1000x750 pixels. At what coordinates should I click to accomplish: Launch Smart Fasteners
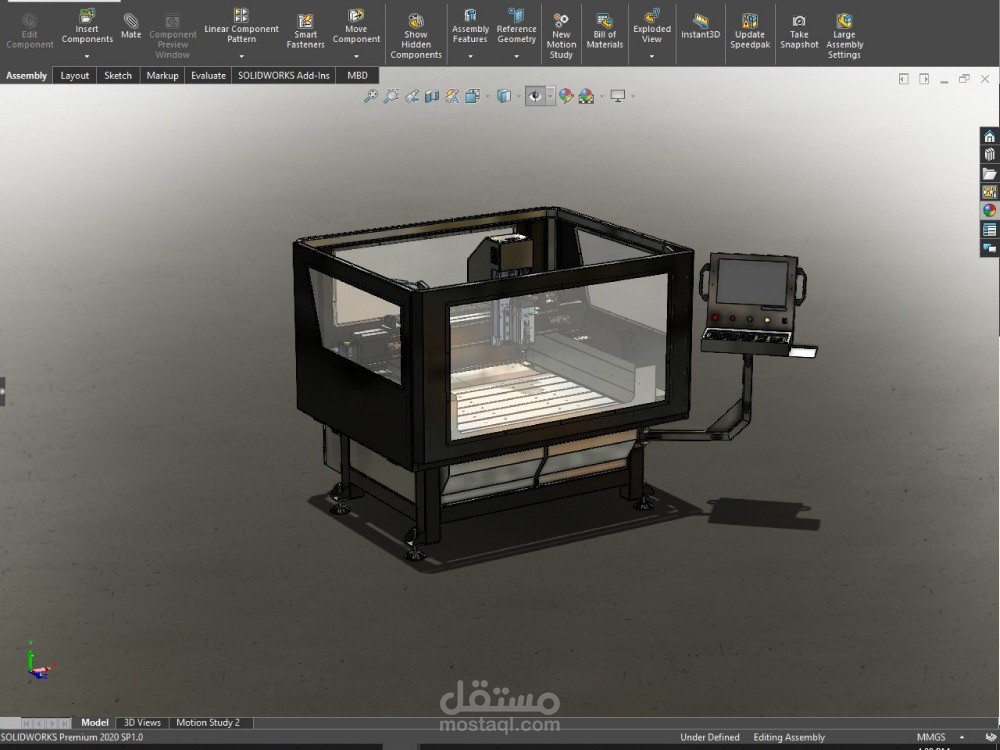click(305, 32)
